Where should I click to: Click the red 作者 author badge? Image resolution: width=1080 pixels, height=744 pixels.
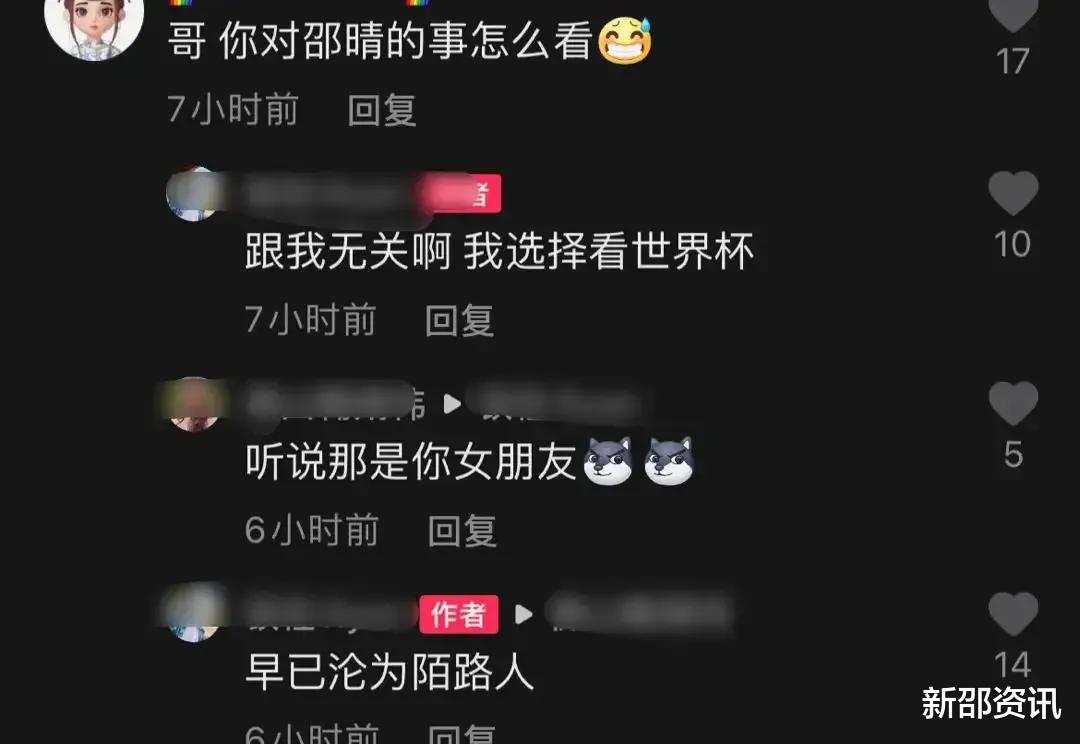[459, 614]
